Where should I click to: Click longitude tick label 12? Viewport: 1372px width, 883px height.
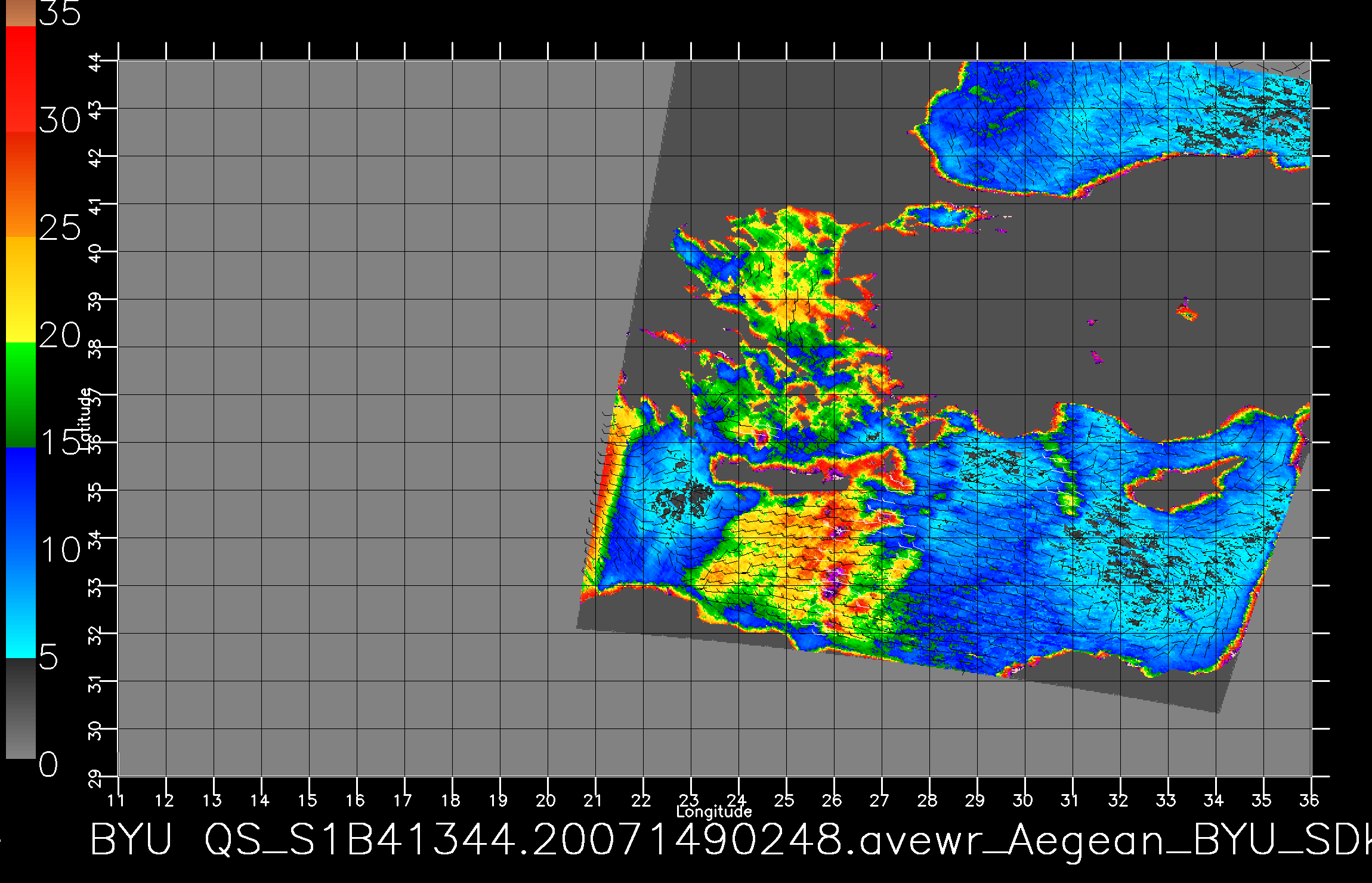click(x=165, y=800)
